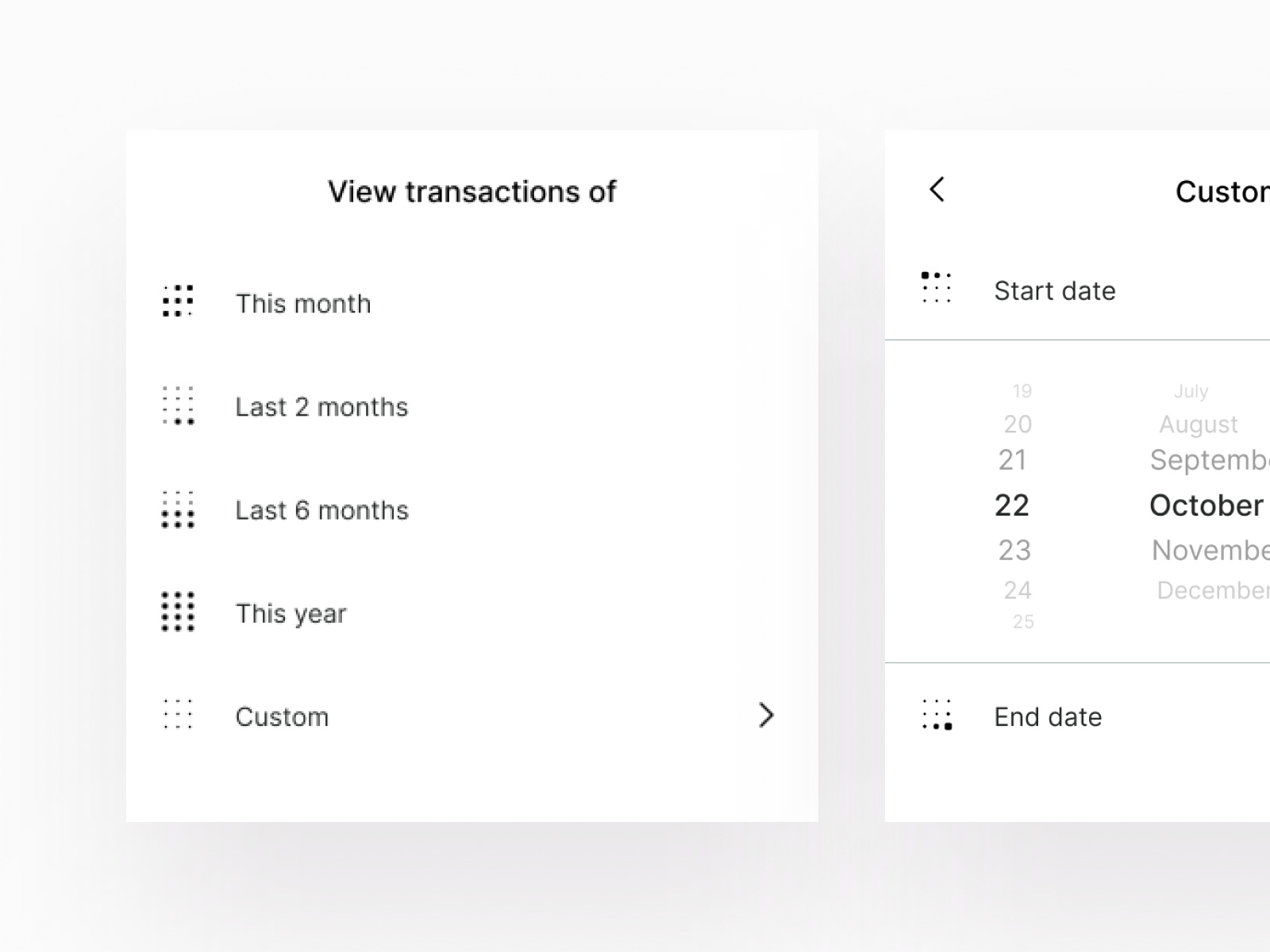
Task: Click the dotted icon beside Last 6 months
Action: point(178,509)
